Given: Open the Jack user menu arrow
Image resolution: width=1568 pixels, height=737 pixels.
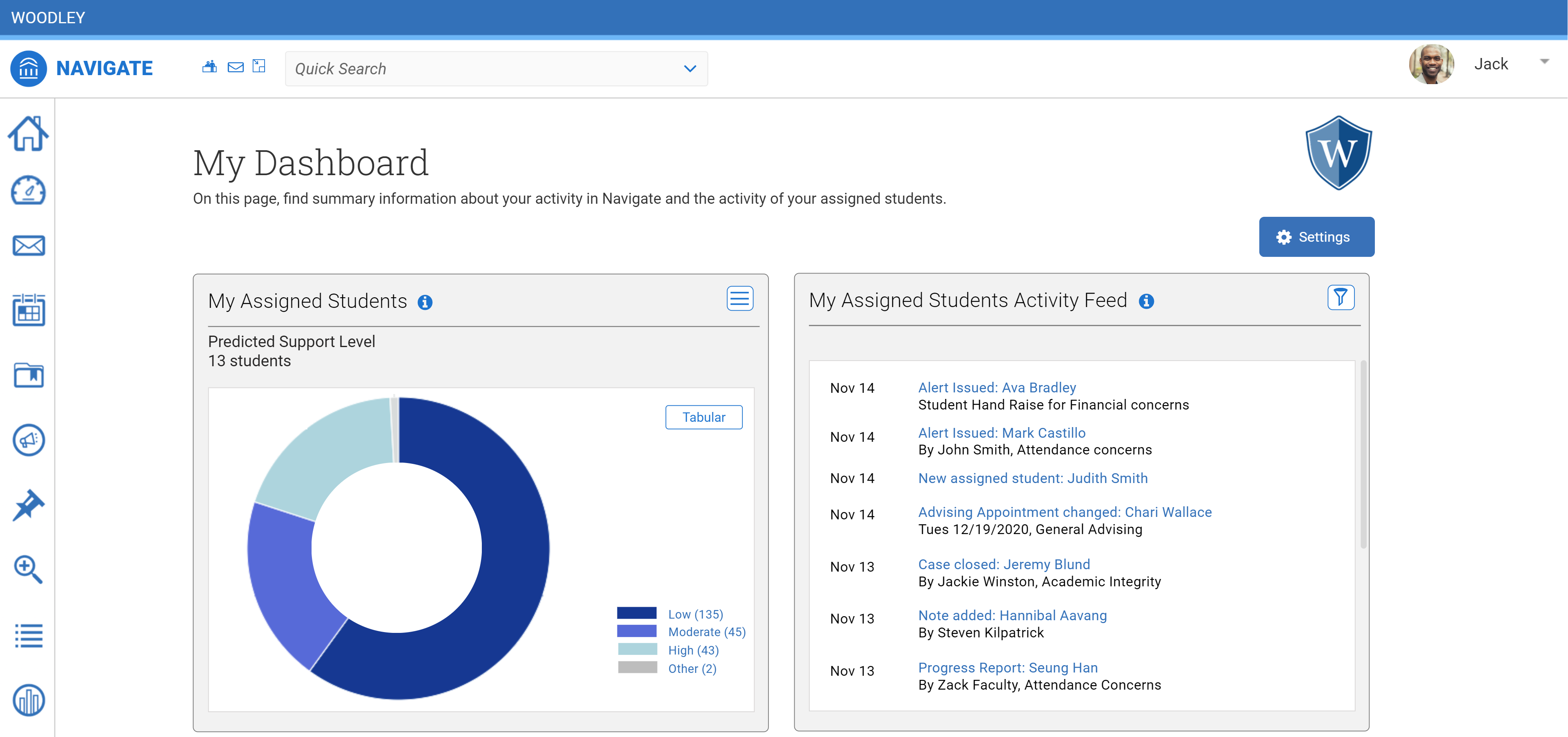Looking at the screenshot, I should (1544, 62).
